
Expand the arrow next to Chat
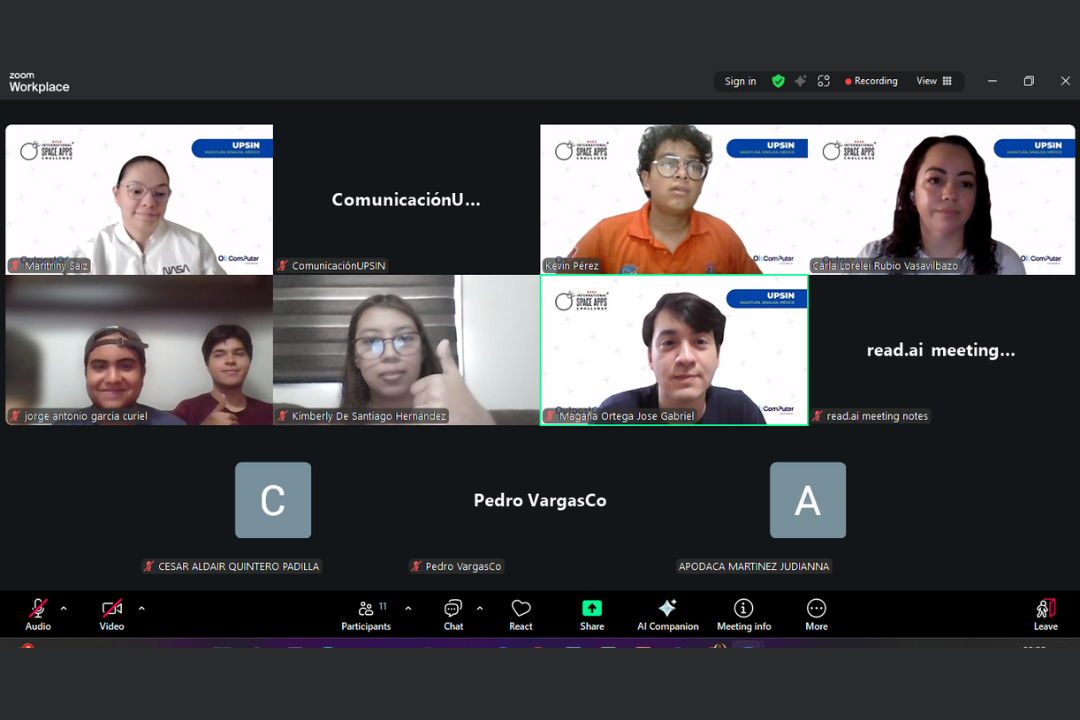point(480,608)
